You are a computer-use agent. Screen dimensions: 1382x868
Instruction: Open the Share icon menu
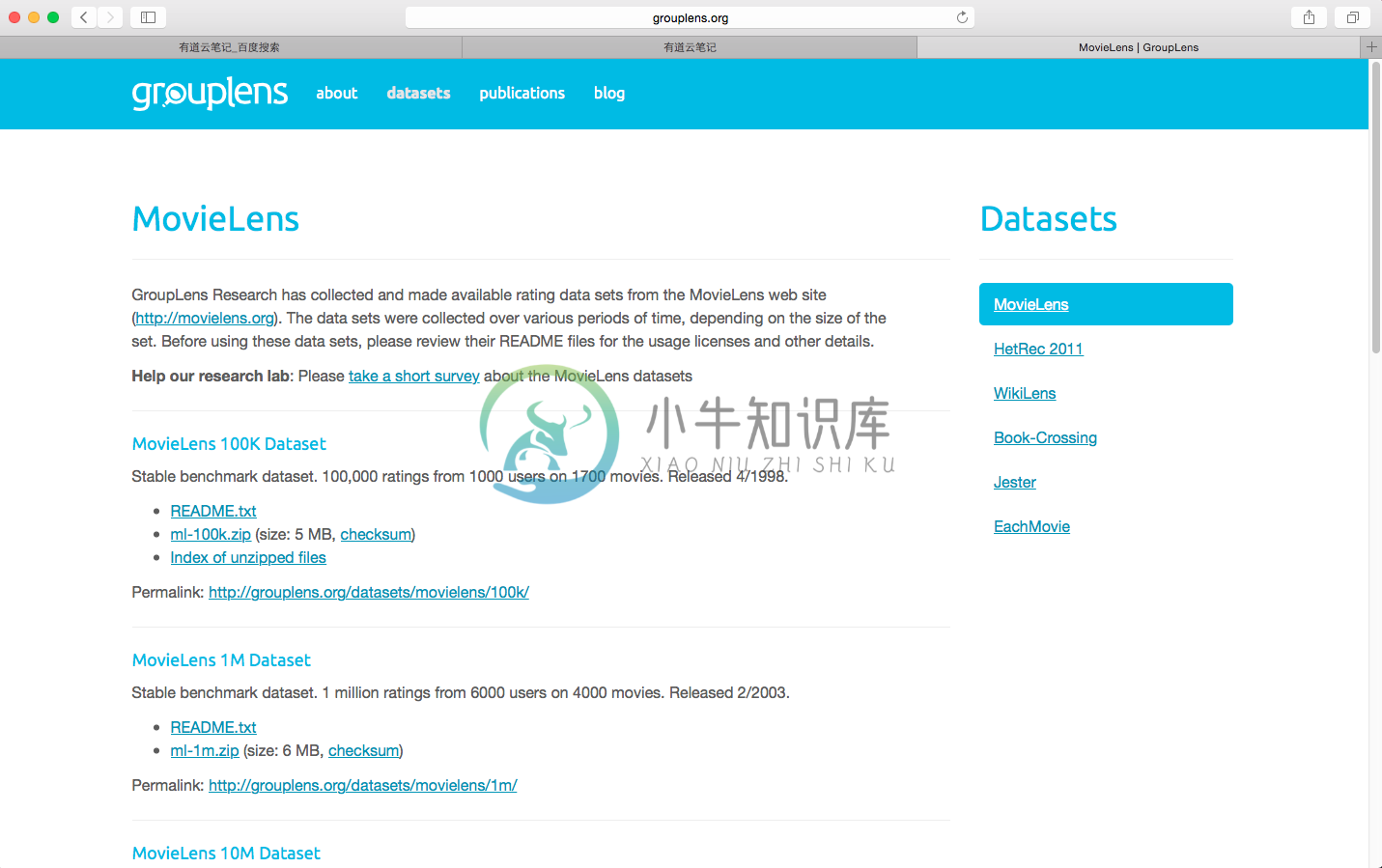[1309, 17]
